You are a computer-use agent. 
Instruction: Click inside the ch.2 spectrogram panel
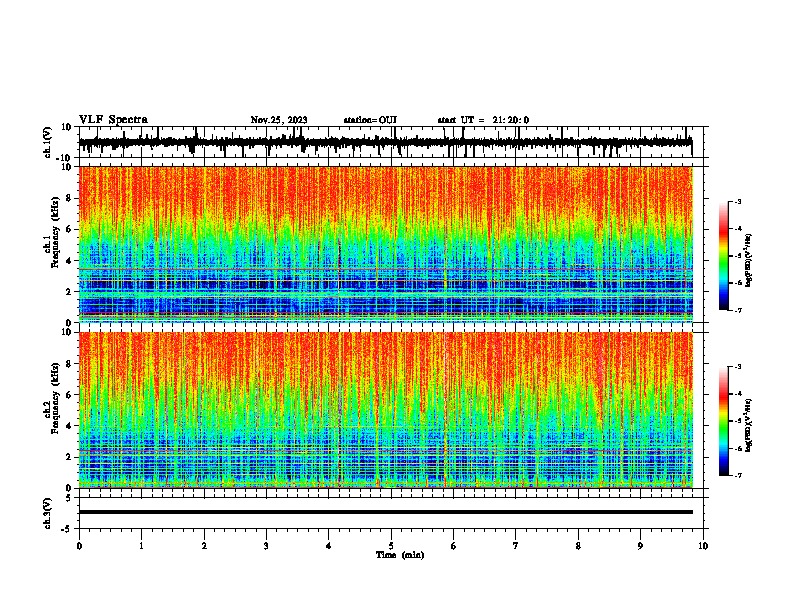pos(386,410)
